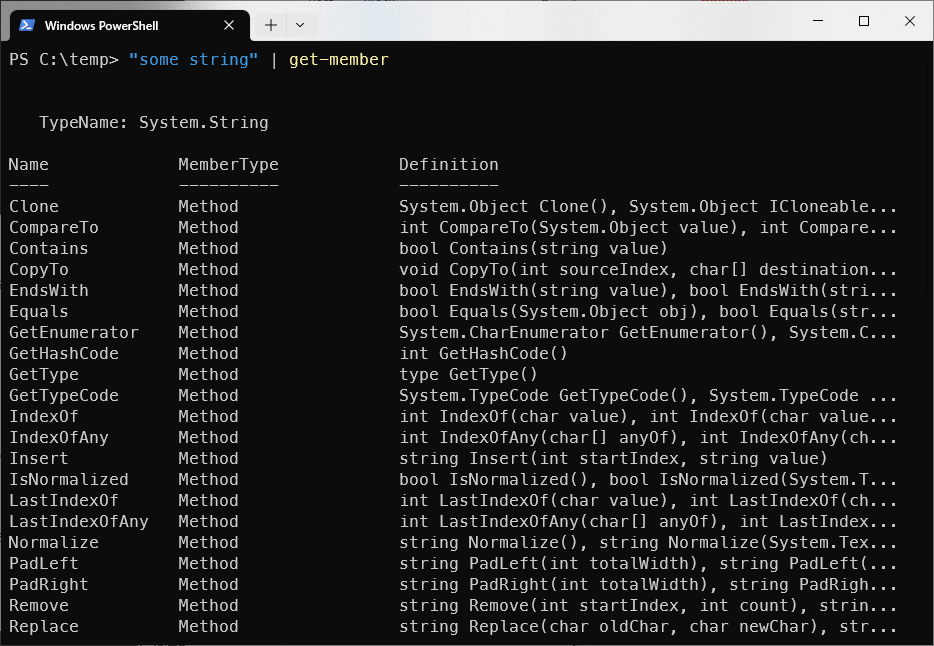Click the "int GetHashCode()" definition
The width and height of the screenshot is (934, 646).
483,354
